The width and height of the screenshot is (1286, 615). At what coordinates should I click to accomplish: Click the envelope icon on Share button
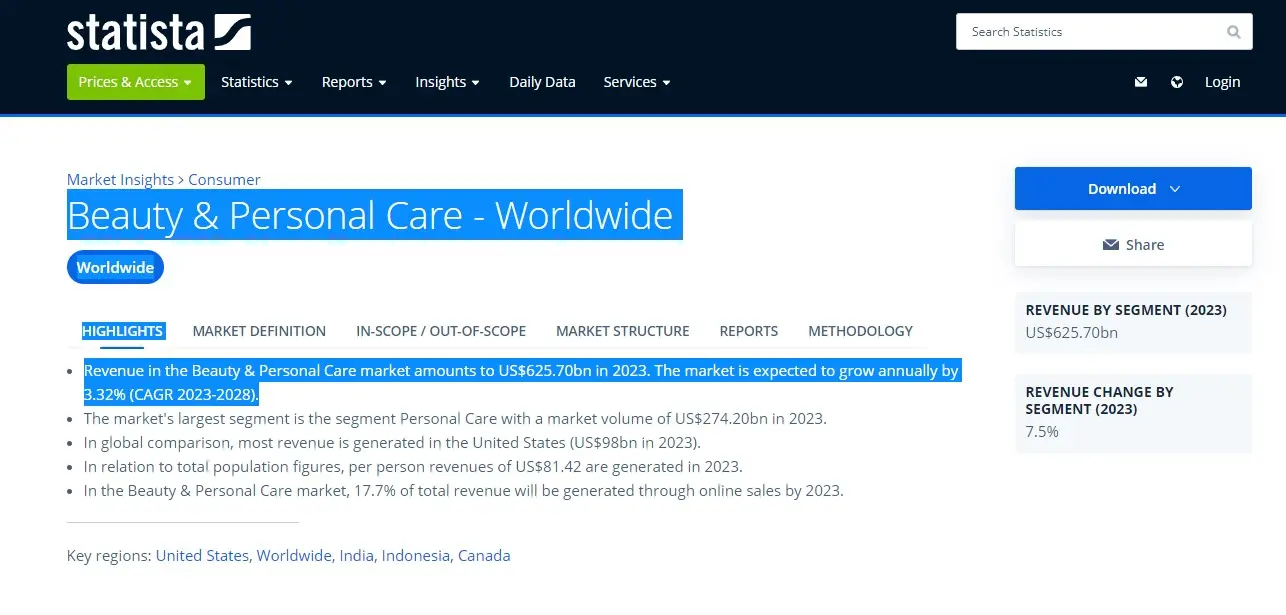1110,245
